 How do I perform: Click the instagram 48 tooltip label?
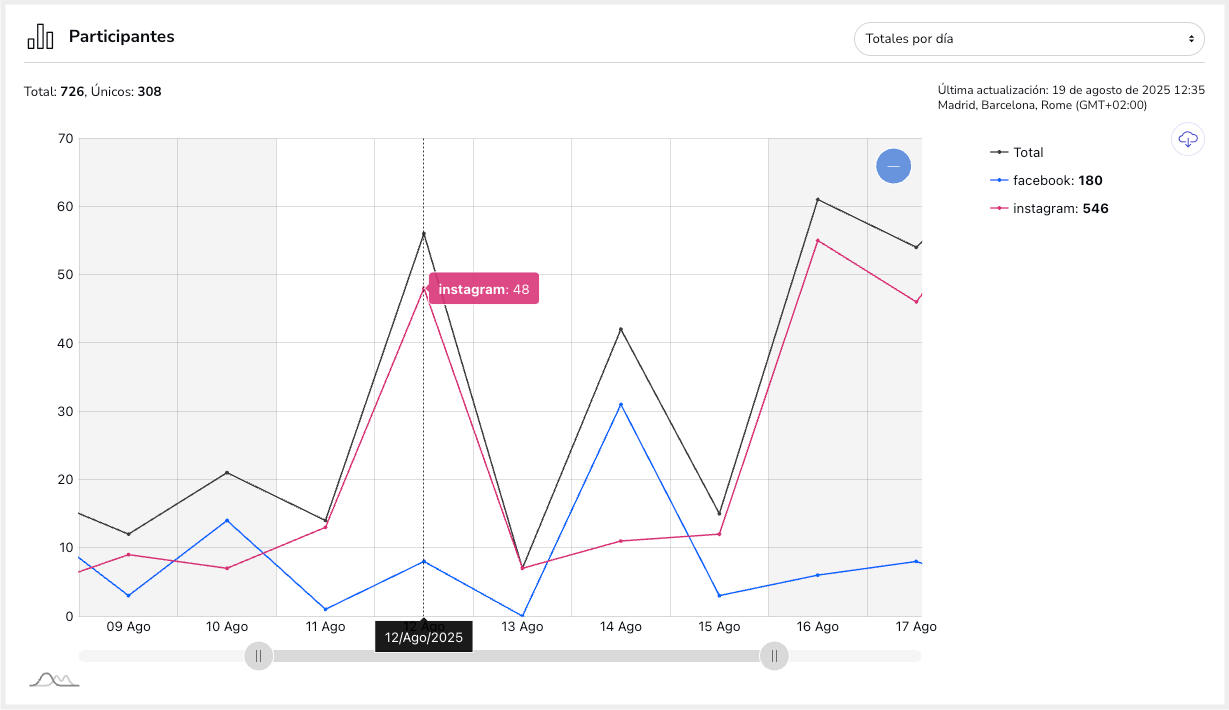pos(484,289)
